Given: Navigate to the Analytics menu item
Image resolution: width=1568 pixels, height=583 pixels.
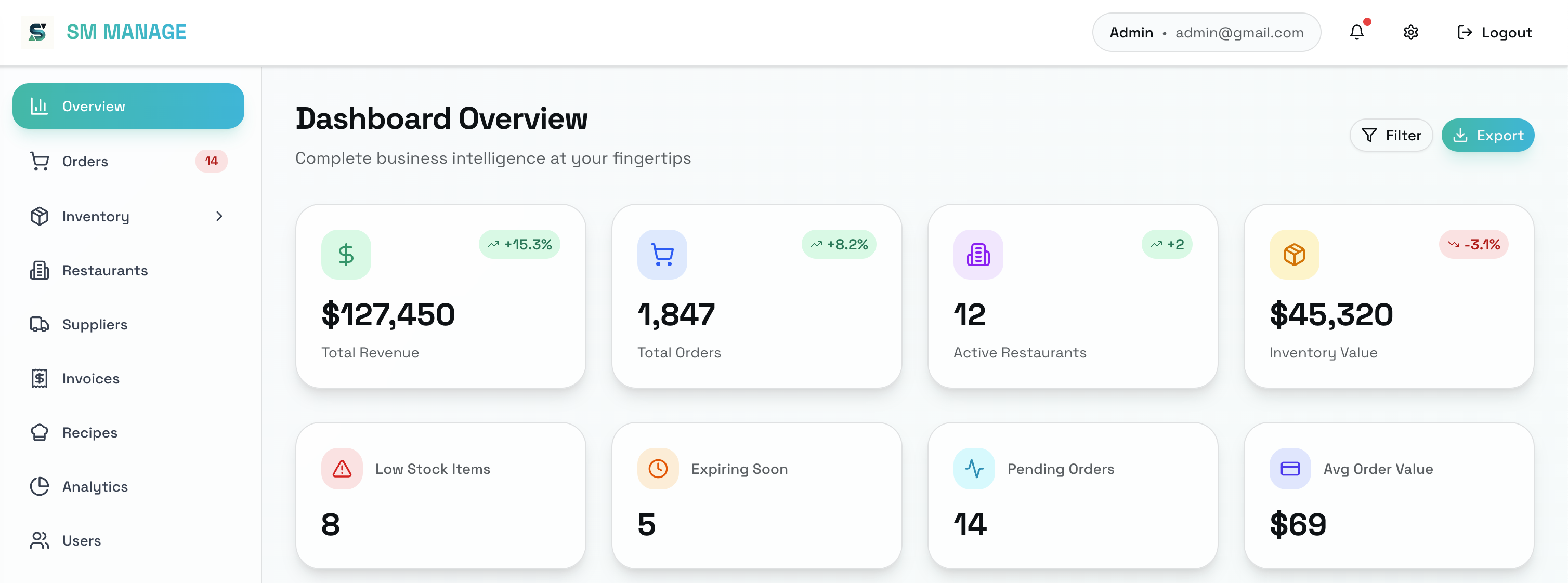Looking at the screenshot, I should 94,486.
